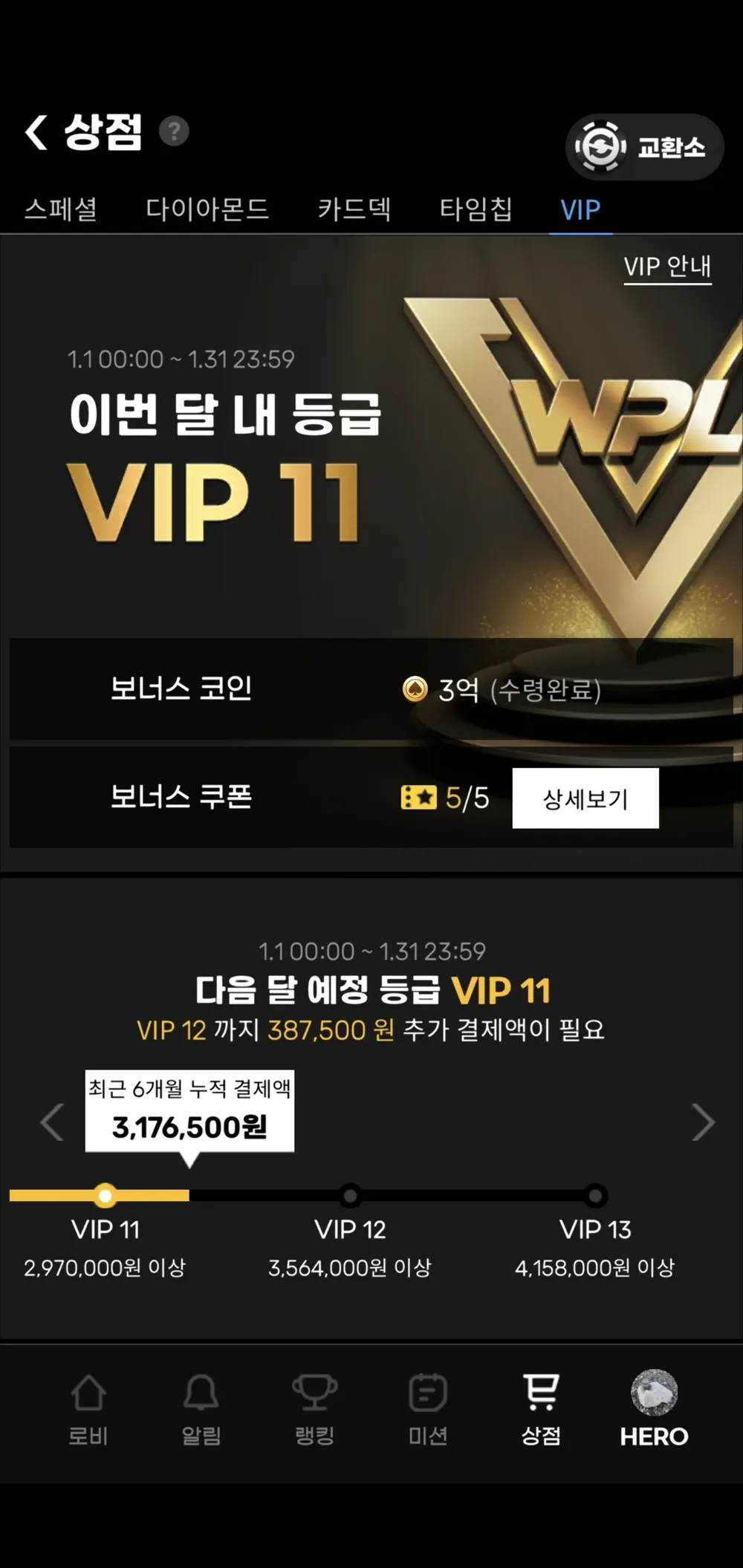Select 상점 cart icon in bottom bar

(x=541, y=1392)
